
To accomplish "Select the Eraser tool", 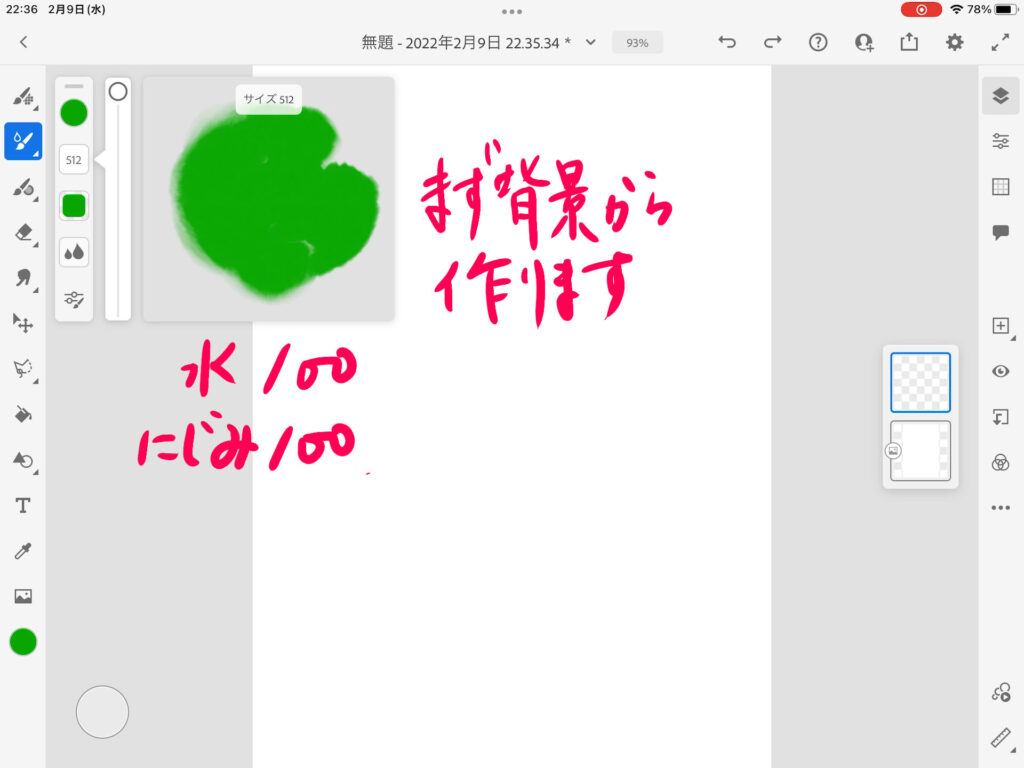I will [x=22, y=232].
